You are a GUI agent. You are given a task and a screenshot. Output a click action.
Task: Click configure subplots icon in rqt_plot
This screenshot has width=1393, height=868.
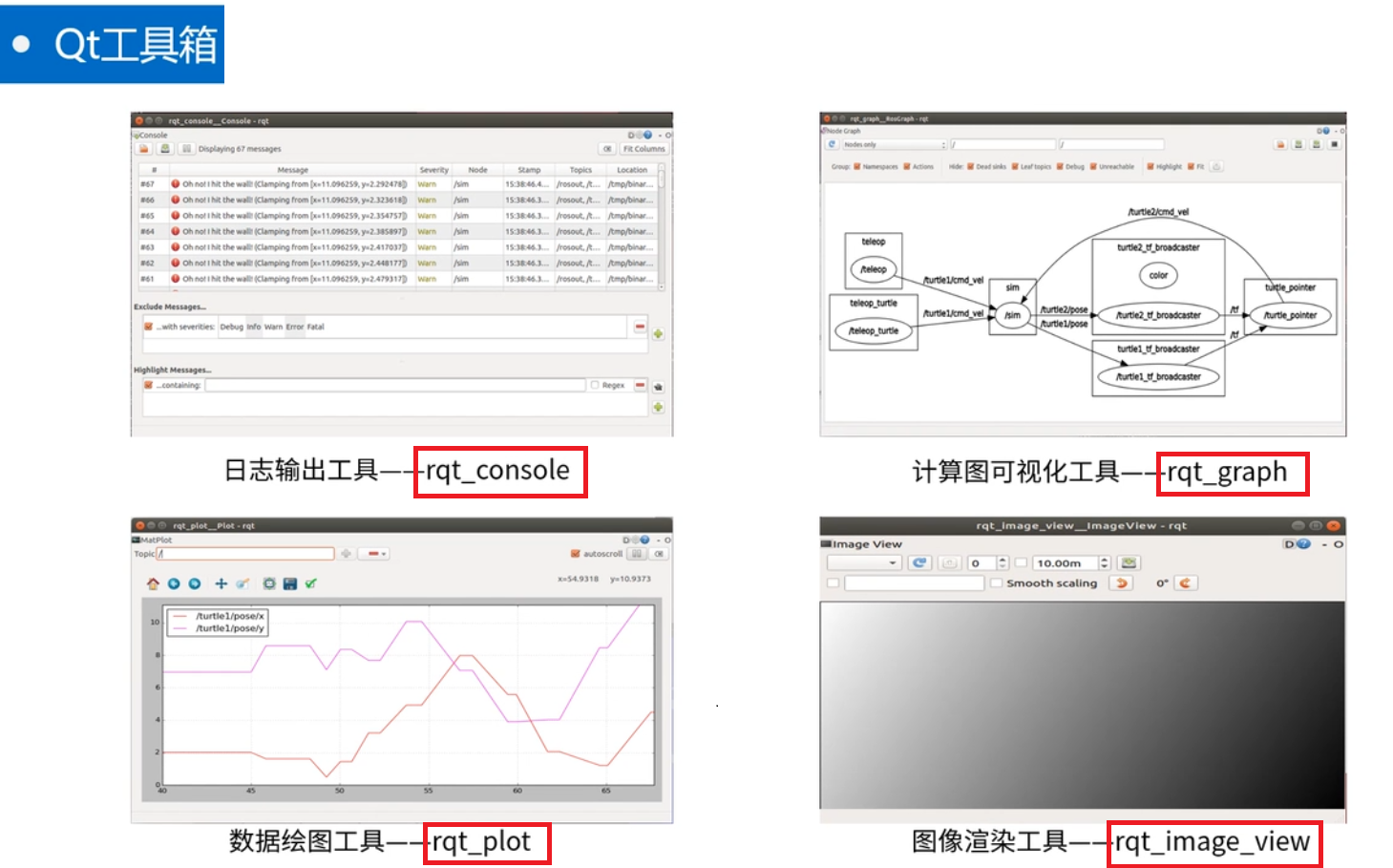(x=269, y=583)
